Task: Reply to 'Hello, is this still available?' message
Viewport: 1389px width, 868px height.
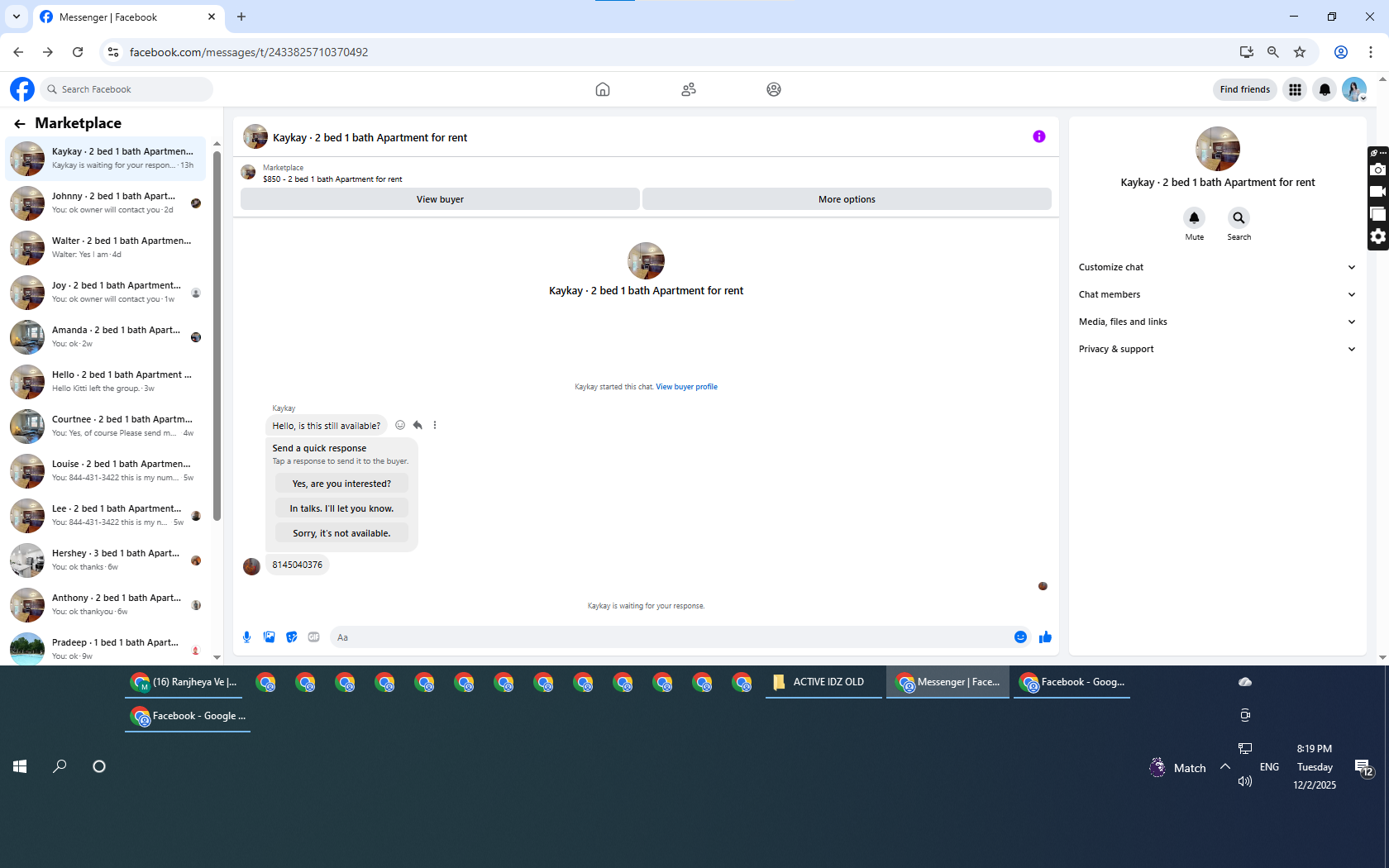Action: tap(418, 425)
